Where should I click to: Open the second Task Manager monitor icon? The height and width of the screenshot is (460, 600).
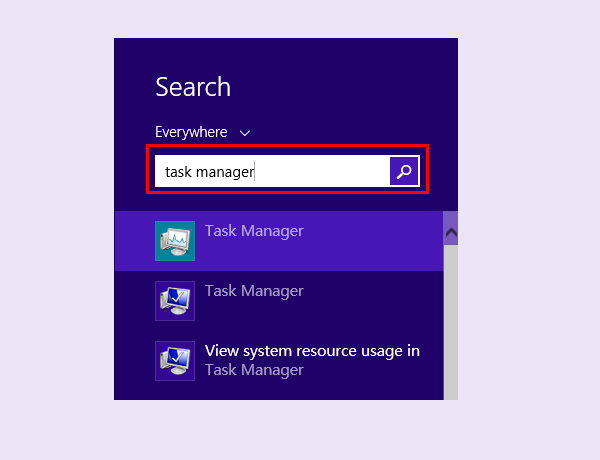click(x=175, y=301)
